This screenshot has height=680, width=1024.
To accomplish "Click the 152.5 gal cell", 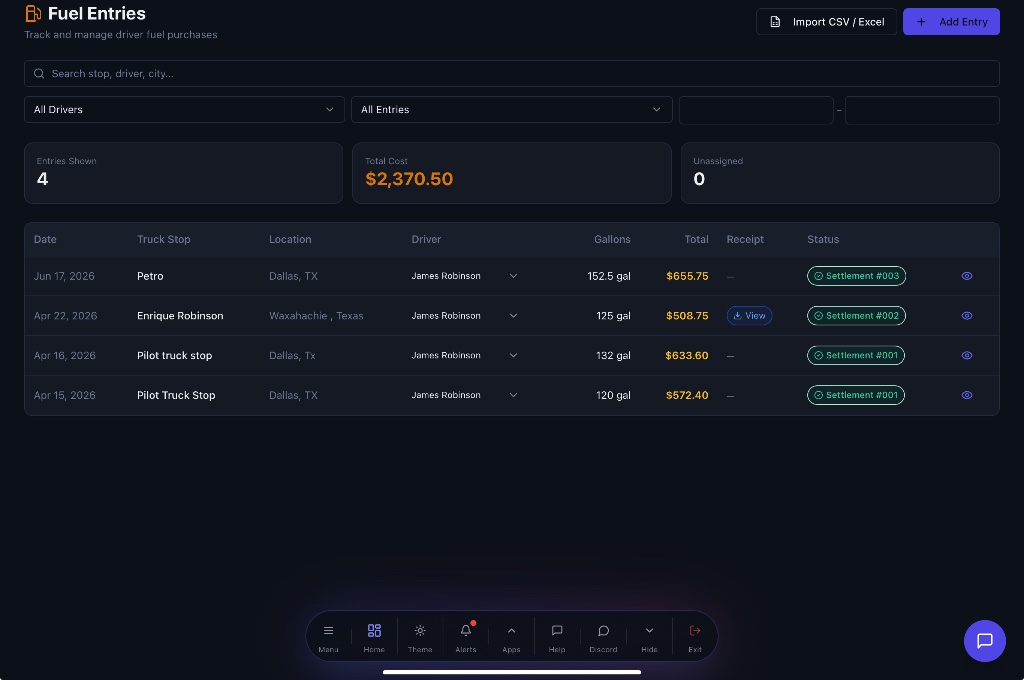I will point(609,276).
